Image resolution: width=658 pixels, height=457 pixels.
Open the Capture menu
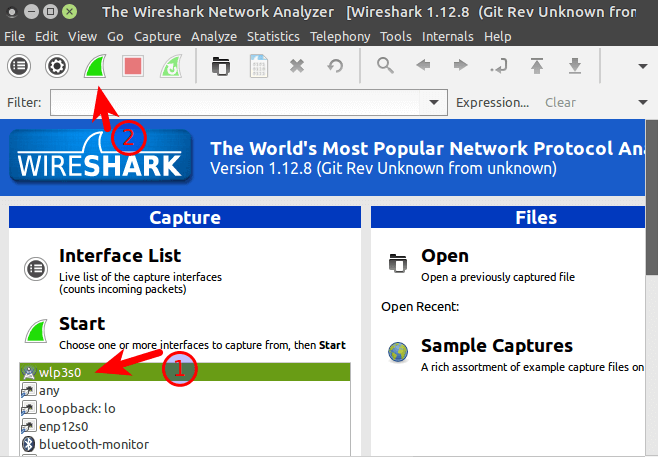[x=157, y=36]
